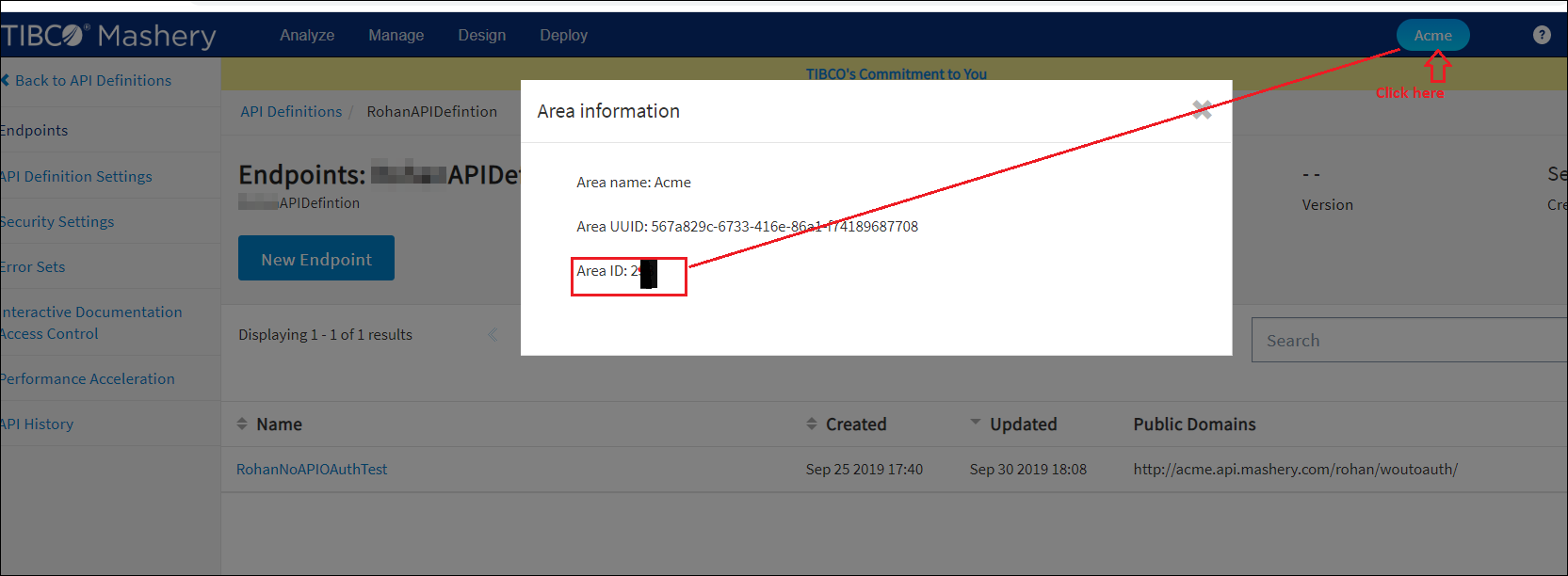Image resolution: width=1568 pixels, height=576 pixels.
Task: Click the Area information dialog title
Action: click(608, 111)
